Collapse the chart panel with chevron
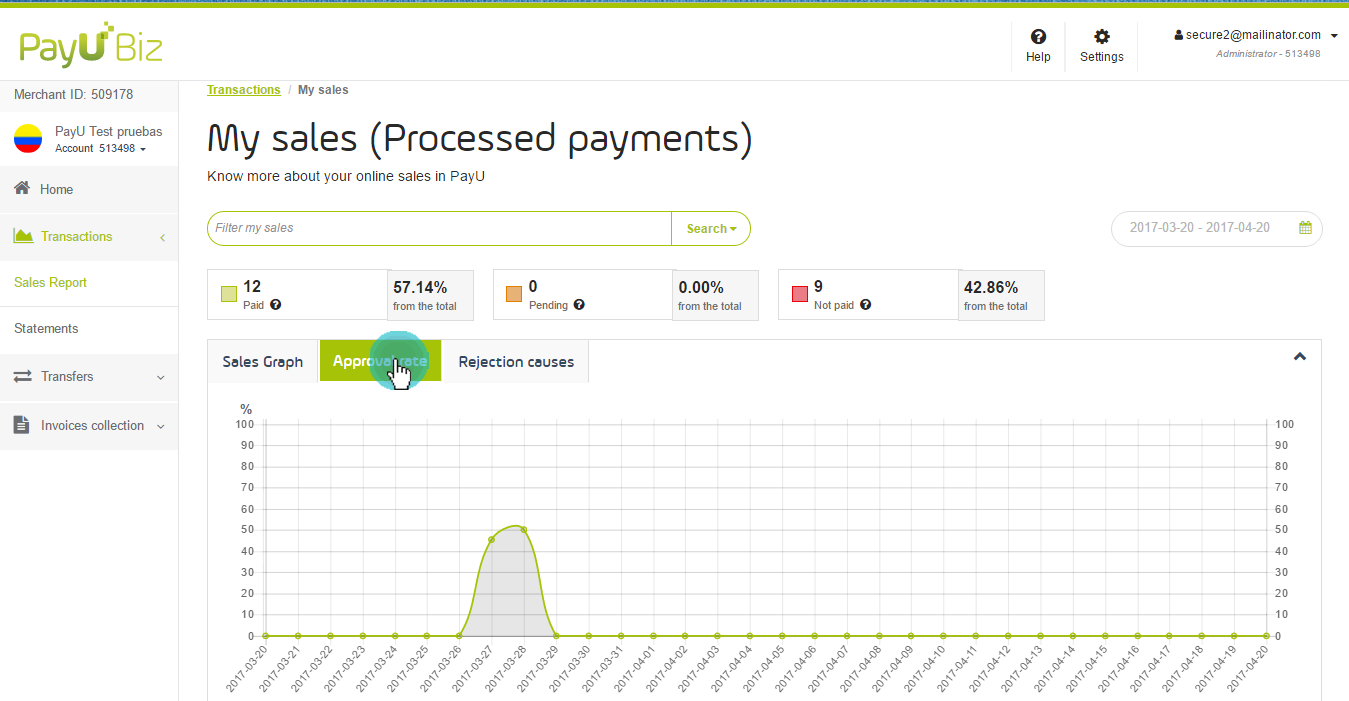This screenshot has height=701, width=1349. coord(1299,356)
